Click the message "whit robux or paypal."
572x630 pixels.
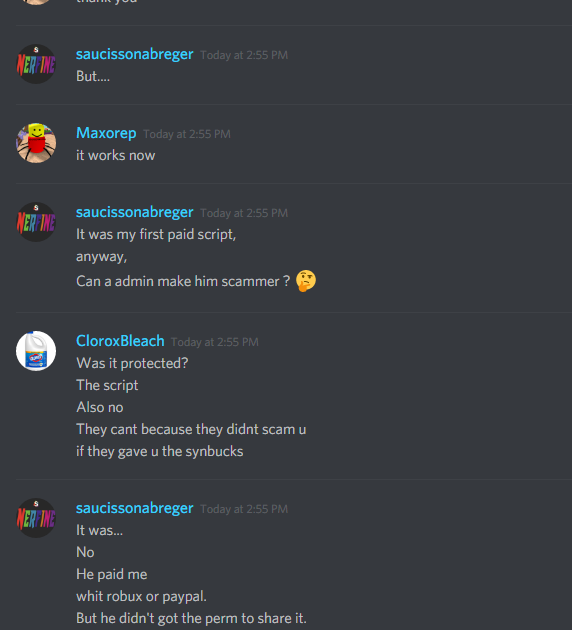[141, 596]
